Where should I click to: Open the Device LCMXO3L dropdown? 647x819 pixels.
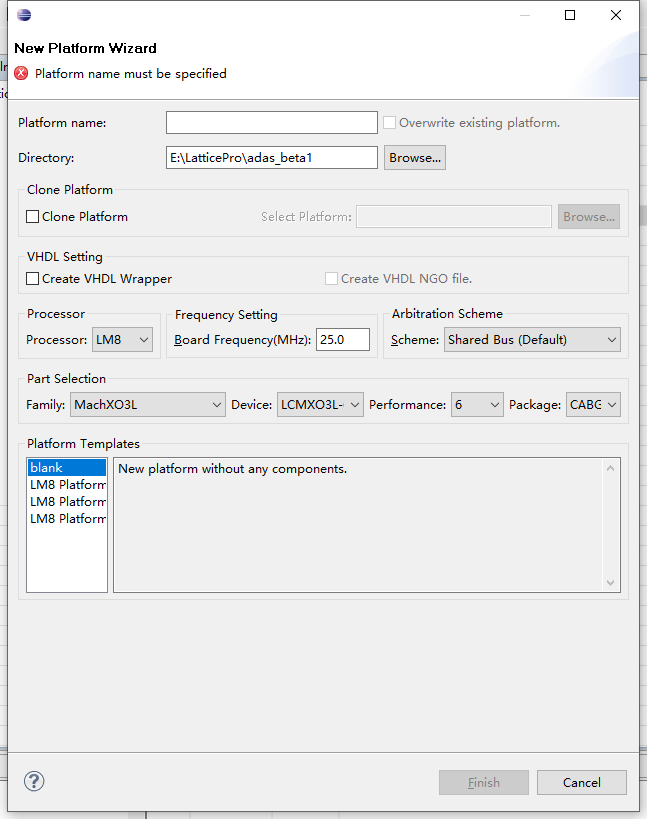pyautogui.click(x=320, y=405)
